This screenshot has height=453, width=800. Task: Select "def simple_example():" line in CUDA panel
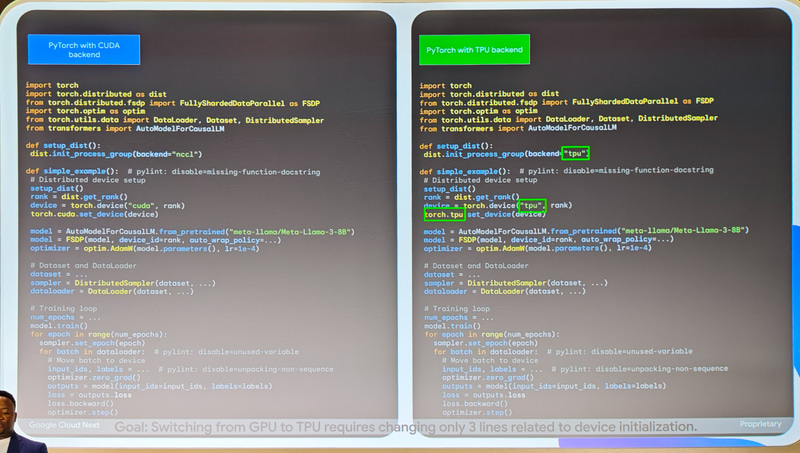(x=173, y=171)
